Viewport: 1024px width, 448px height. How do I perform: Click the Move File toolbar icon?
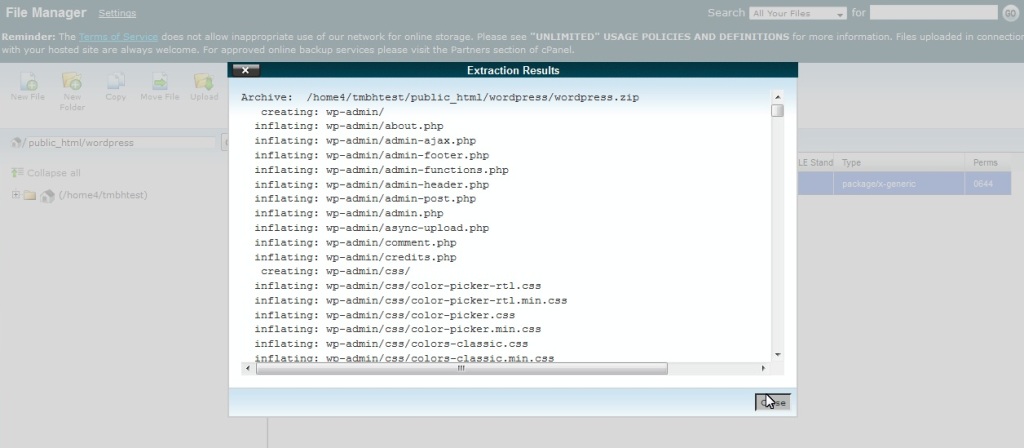pyautogui.click(x=159, y=82)
